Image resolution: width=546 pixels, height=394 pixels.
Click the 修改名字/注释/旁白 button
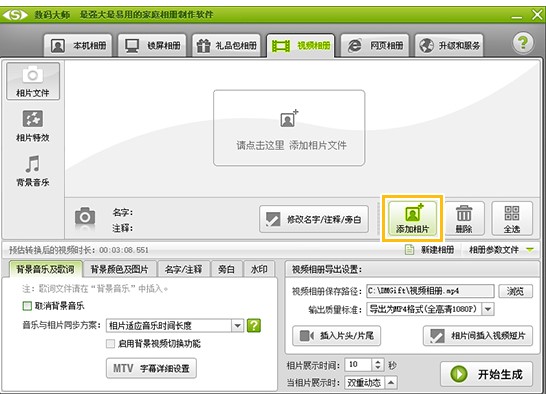(314, 219)
